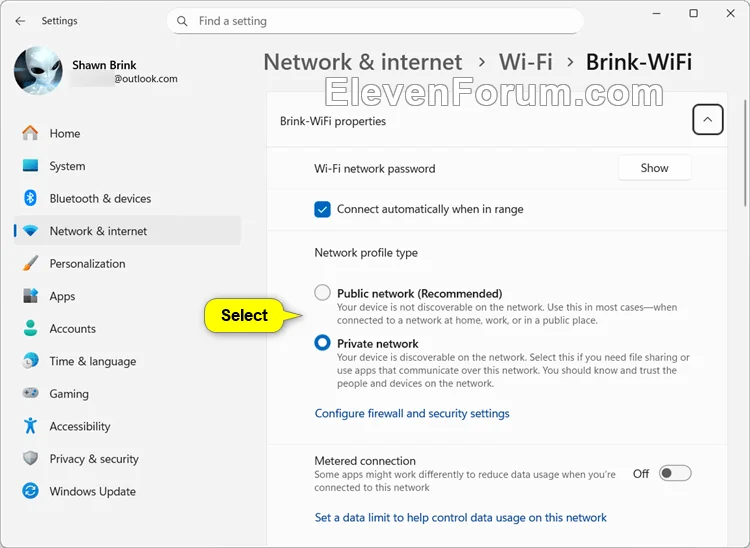Screen dimensions: 750x548
Task: Minimize the Settings window
Action: point(657,13)
